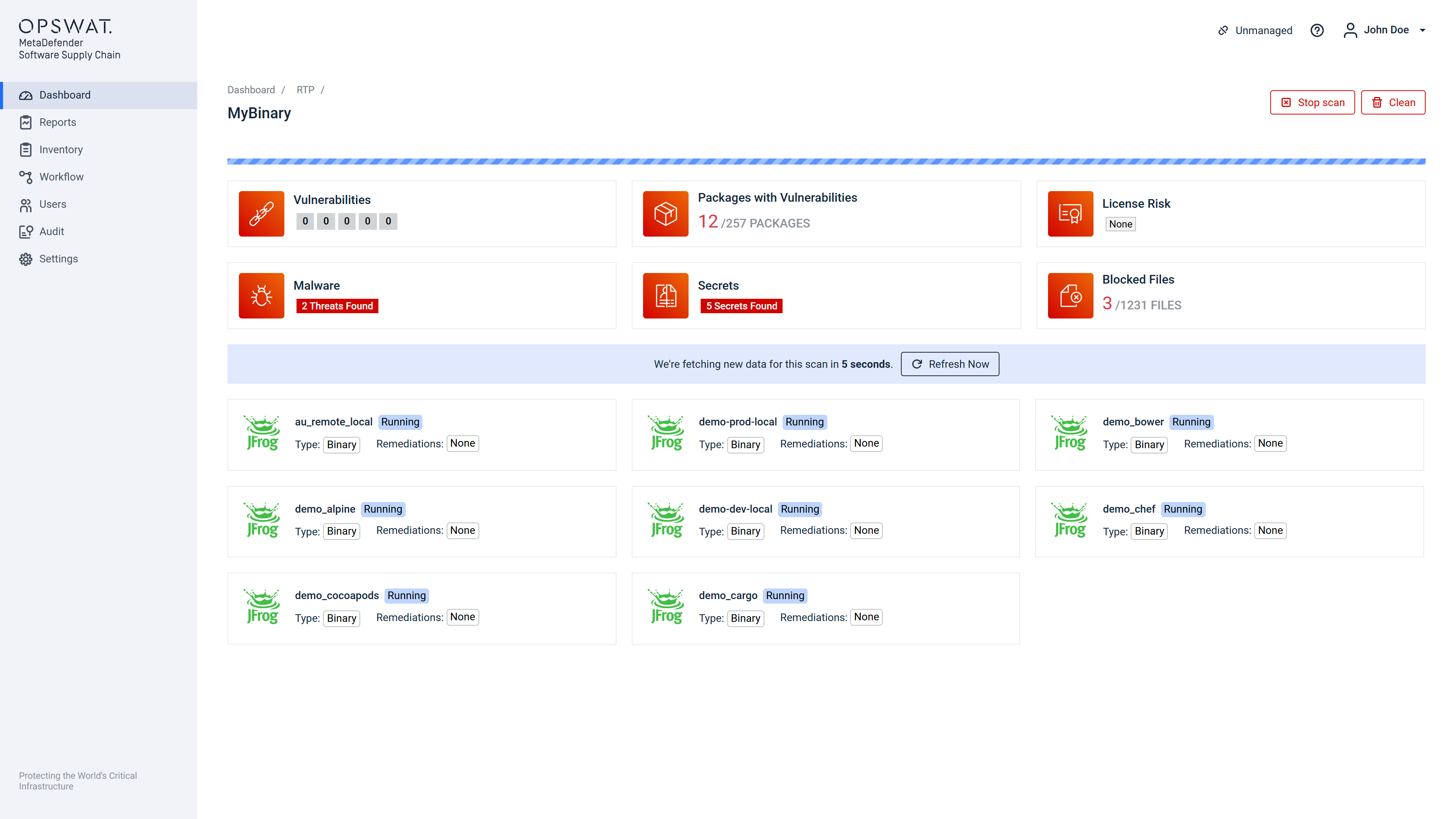
Task: Click the striped scan progress bar
Action: coord(826,162)
